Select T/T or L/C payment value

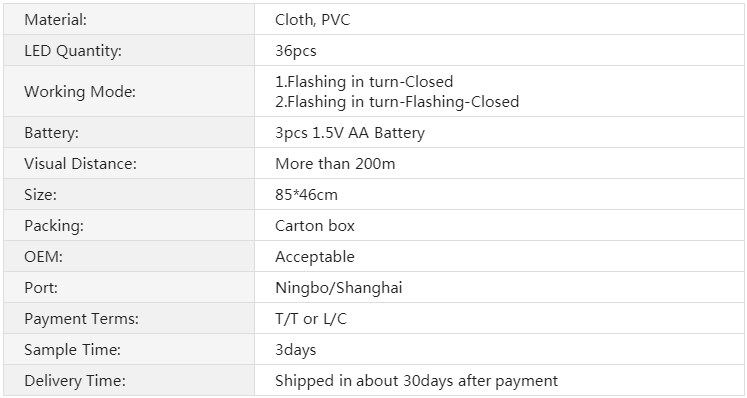(x=311, y=318)
